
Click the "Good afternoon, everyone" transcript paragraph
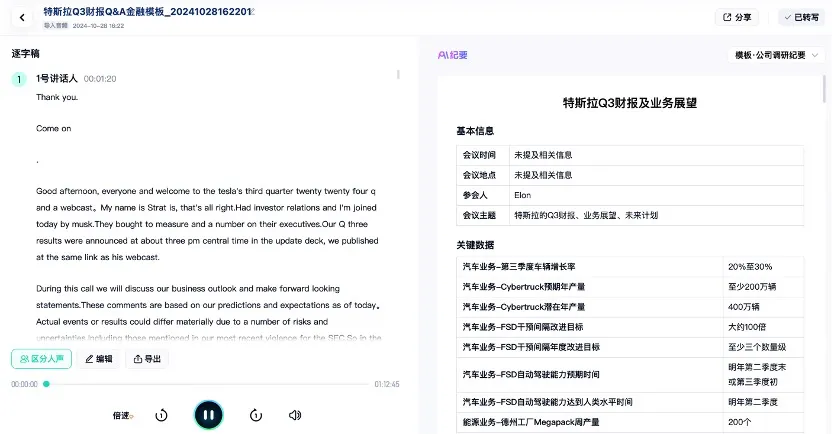point(207,224)
